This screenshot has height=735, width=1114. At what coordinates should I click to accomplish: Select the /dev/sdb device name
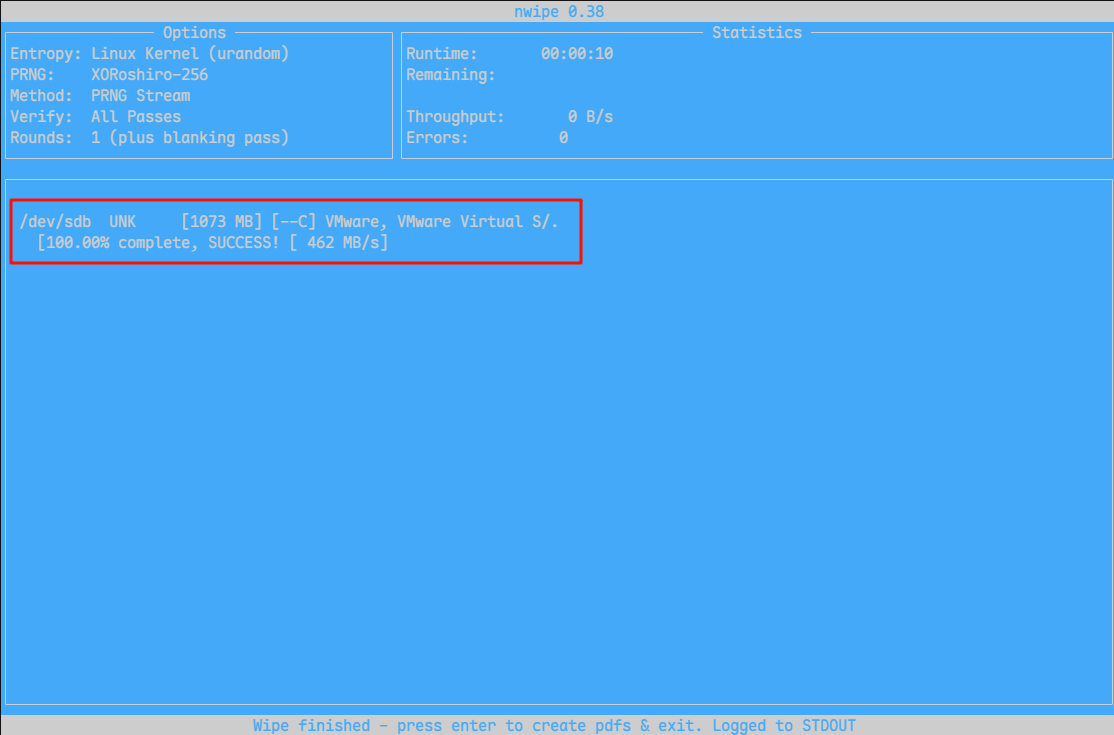pos(55,222)
